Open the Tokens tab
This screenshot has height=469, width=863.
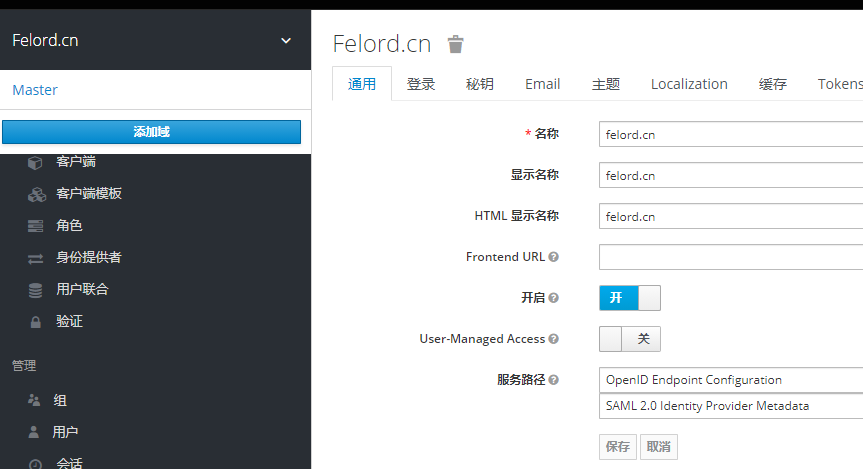840,84
